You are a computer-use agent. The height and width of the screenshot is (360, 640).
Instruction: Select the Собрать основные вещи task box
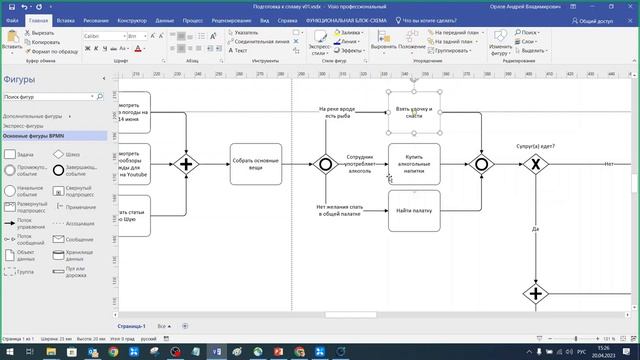256,164
